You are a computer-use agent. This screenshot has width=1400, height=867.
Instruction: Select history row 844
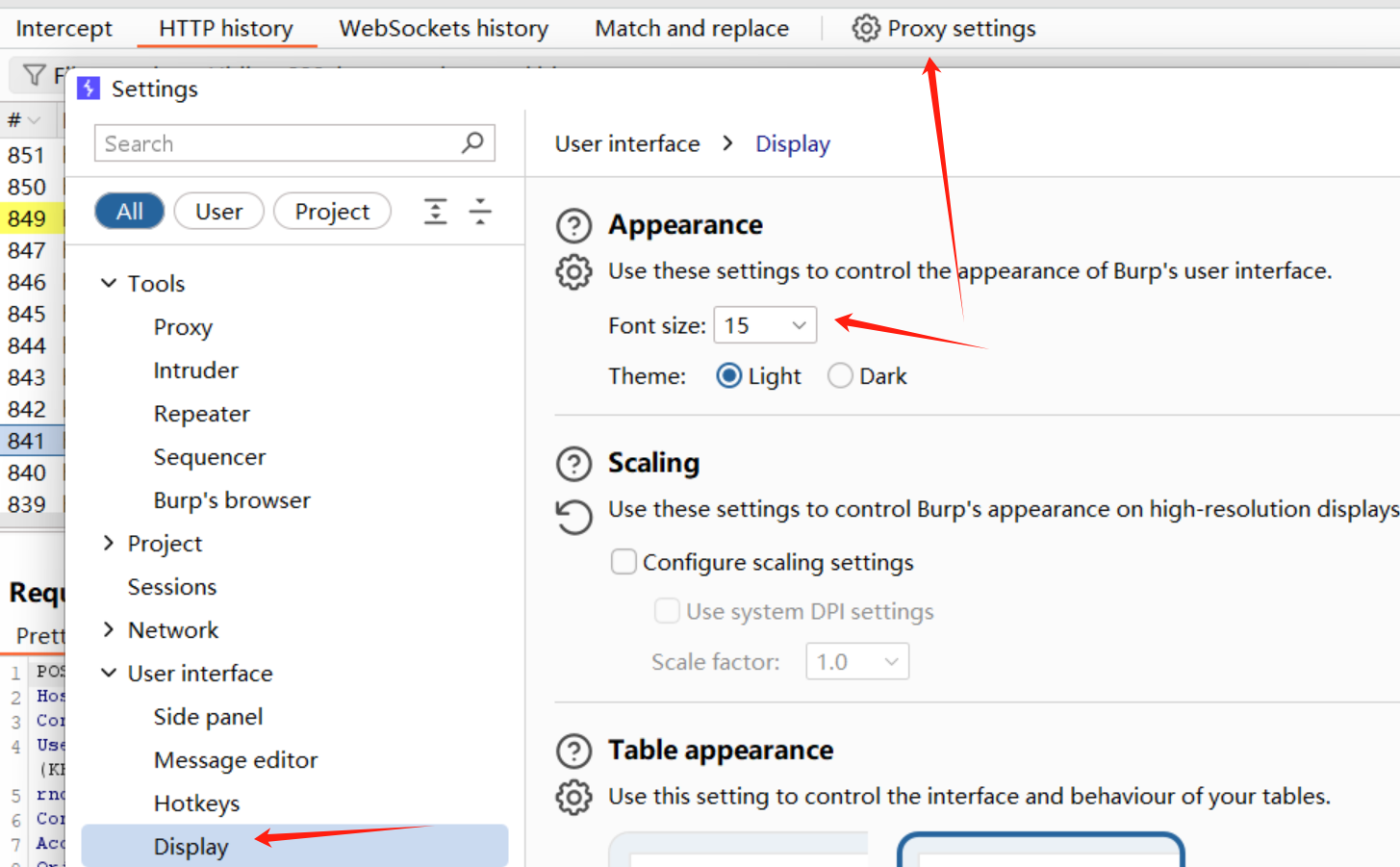pos(32,345)
